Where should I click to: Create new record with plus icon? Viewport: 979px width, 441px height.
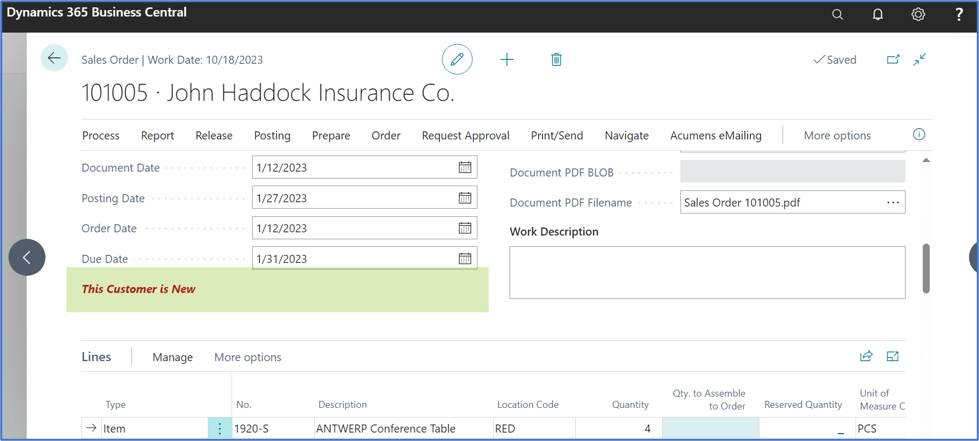(x=507, y=59)
